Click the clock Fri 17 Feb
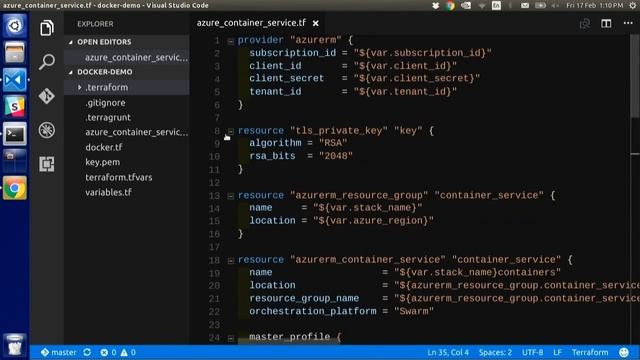 coord(595,5)
